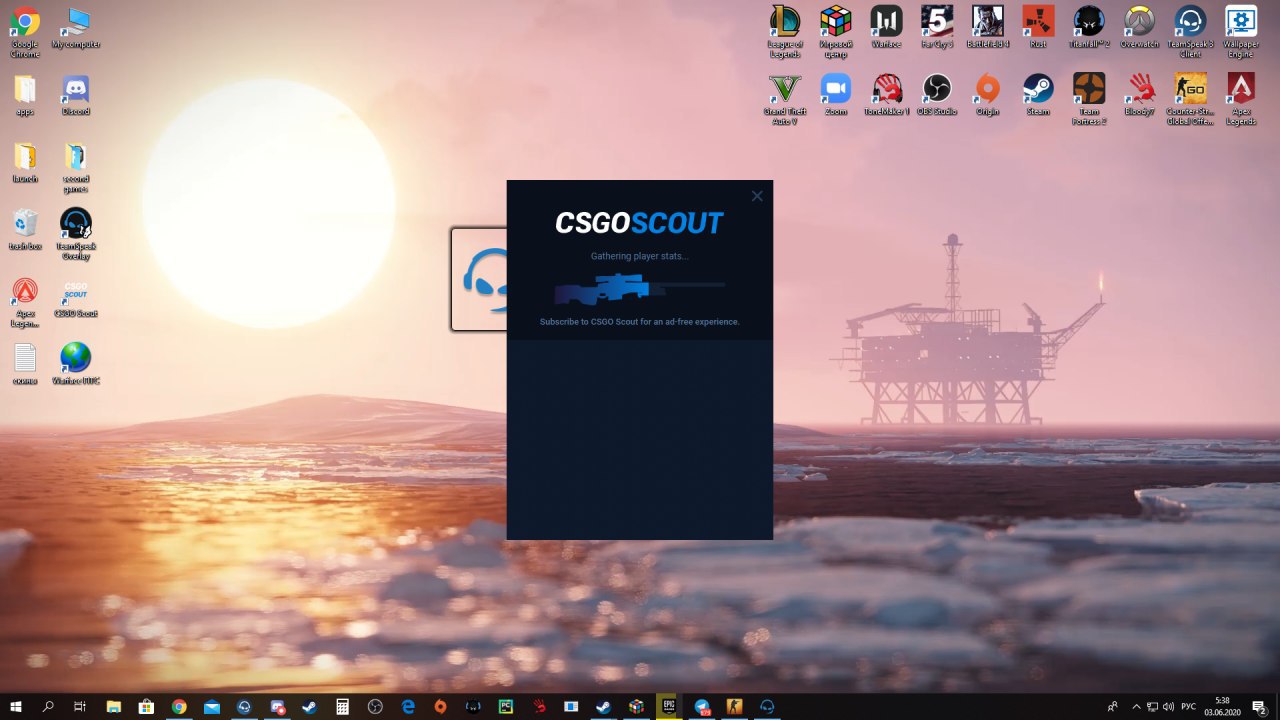
Task: Open Игровой центр Rubik's cube icon
Action: 836,32
